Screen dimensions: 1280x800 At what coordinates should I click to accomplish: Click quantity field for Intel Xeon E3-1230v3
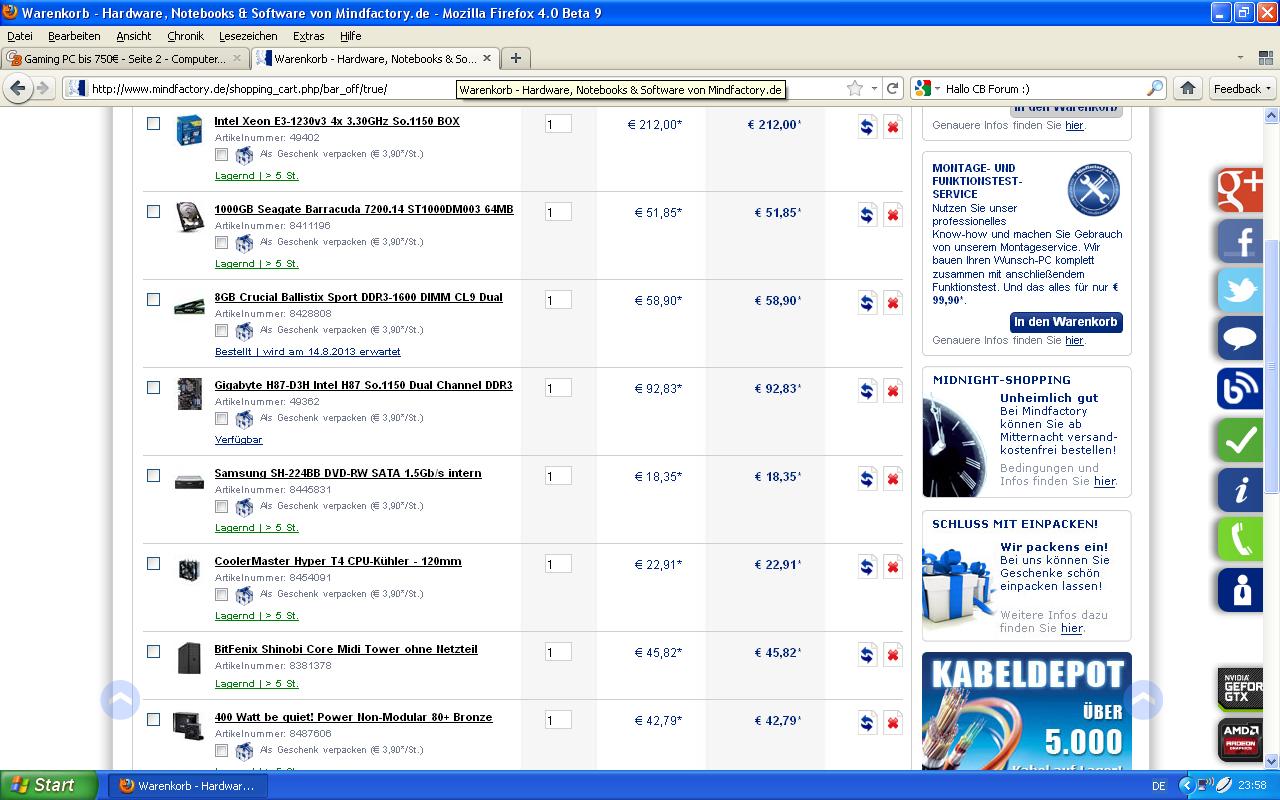(x=558, y=124)
